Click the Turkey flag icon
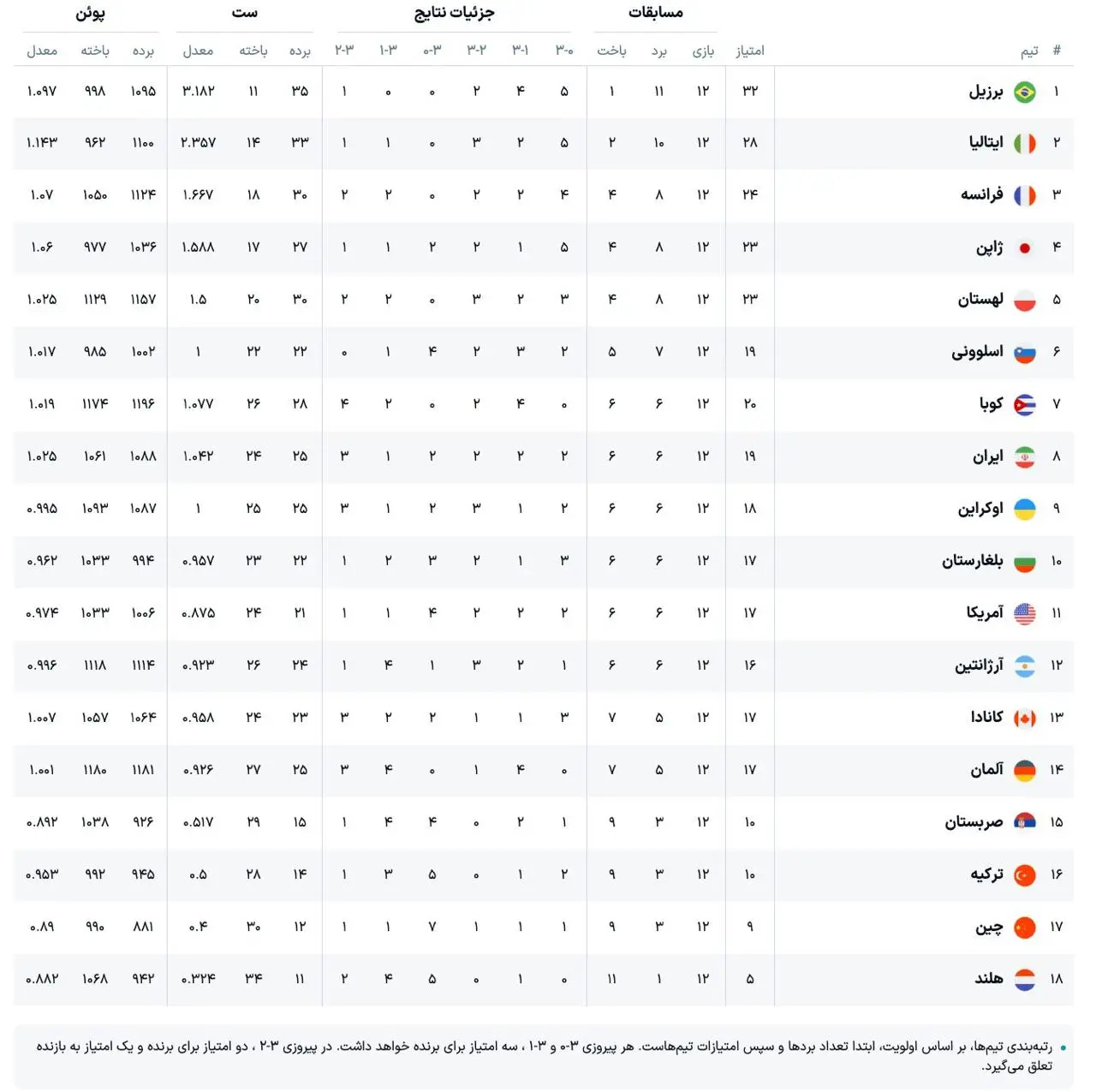 tap(1025, 875)
